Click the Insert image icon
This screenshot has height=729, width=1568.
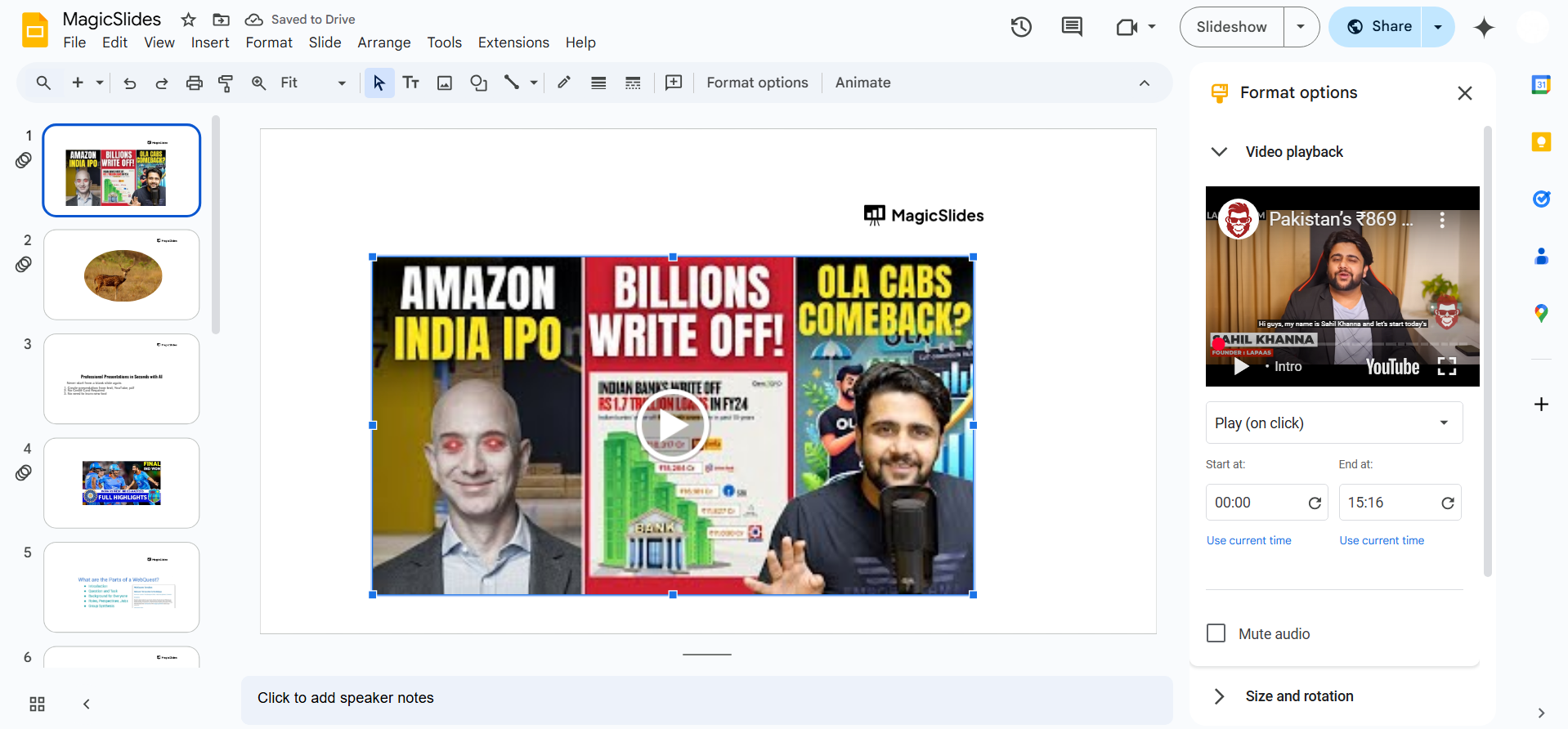[x=445, y=83]
